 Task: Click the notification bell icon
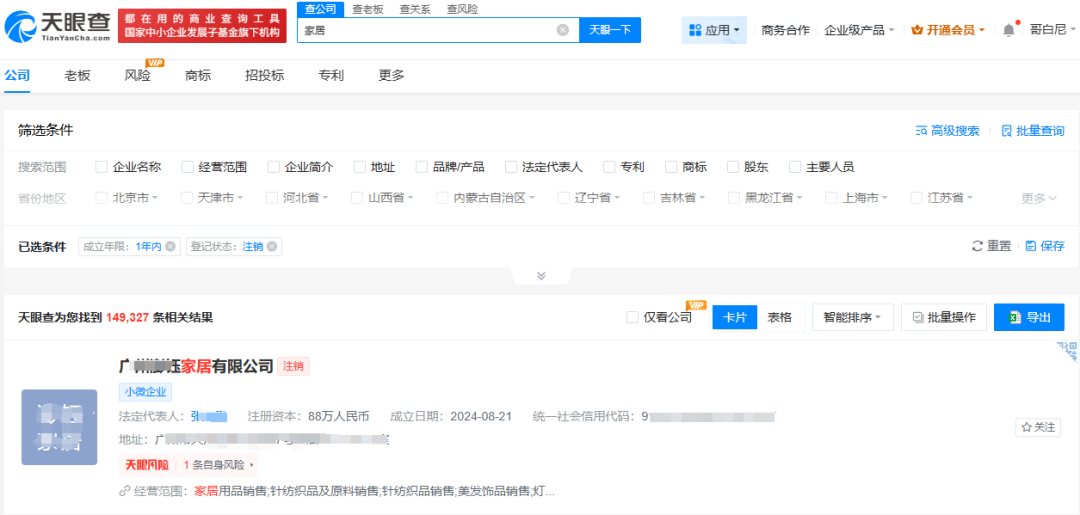(x=1008, y=30)
